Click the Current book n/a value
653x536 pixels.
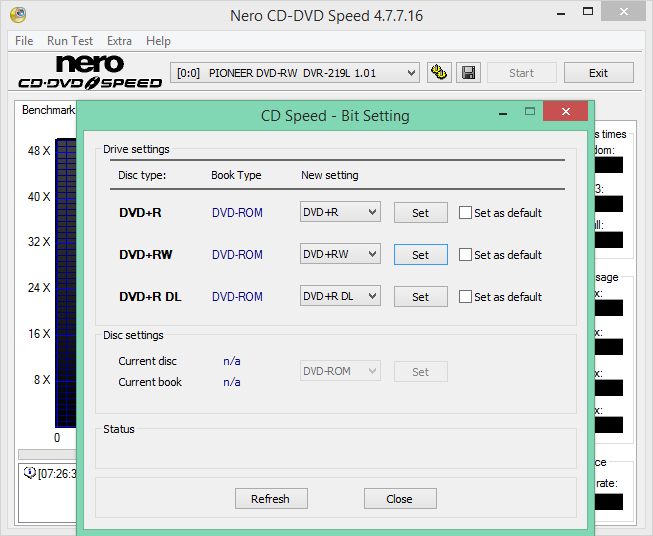pos(232,382)
